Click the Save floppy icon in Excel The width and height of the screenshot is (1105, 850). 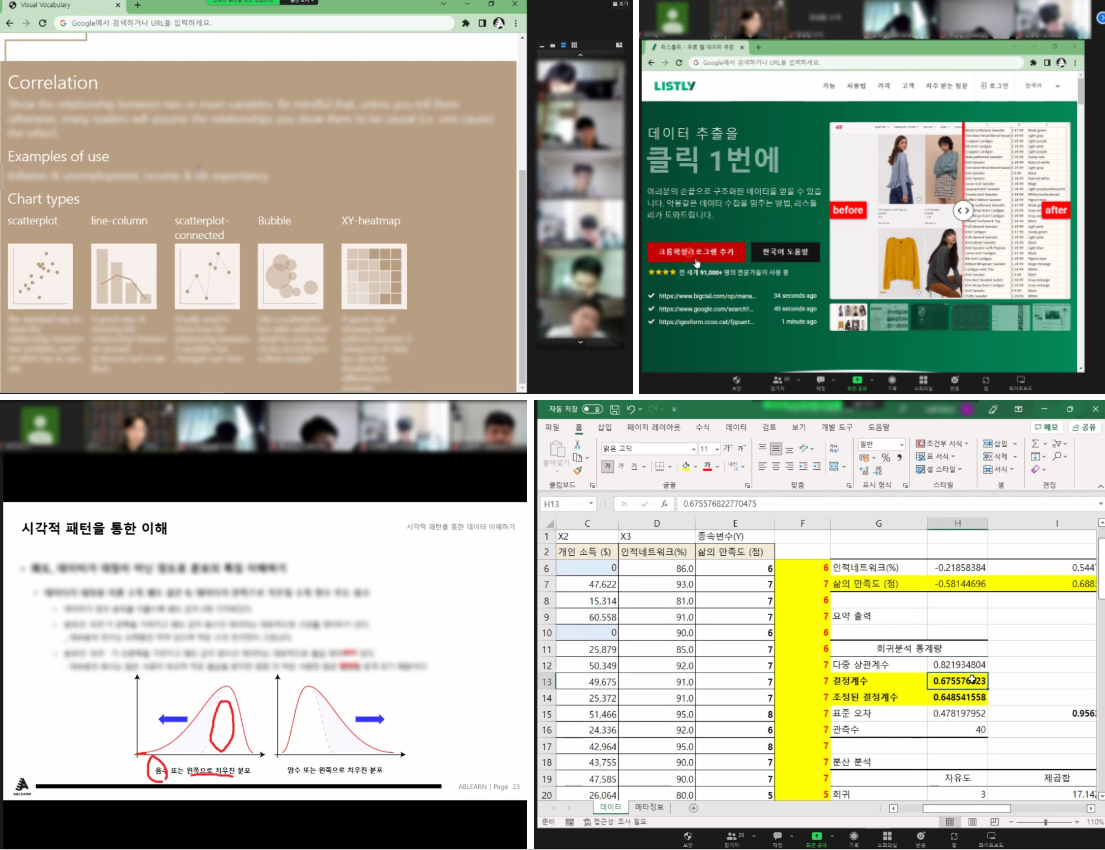[x=615, y=409]
